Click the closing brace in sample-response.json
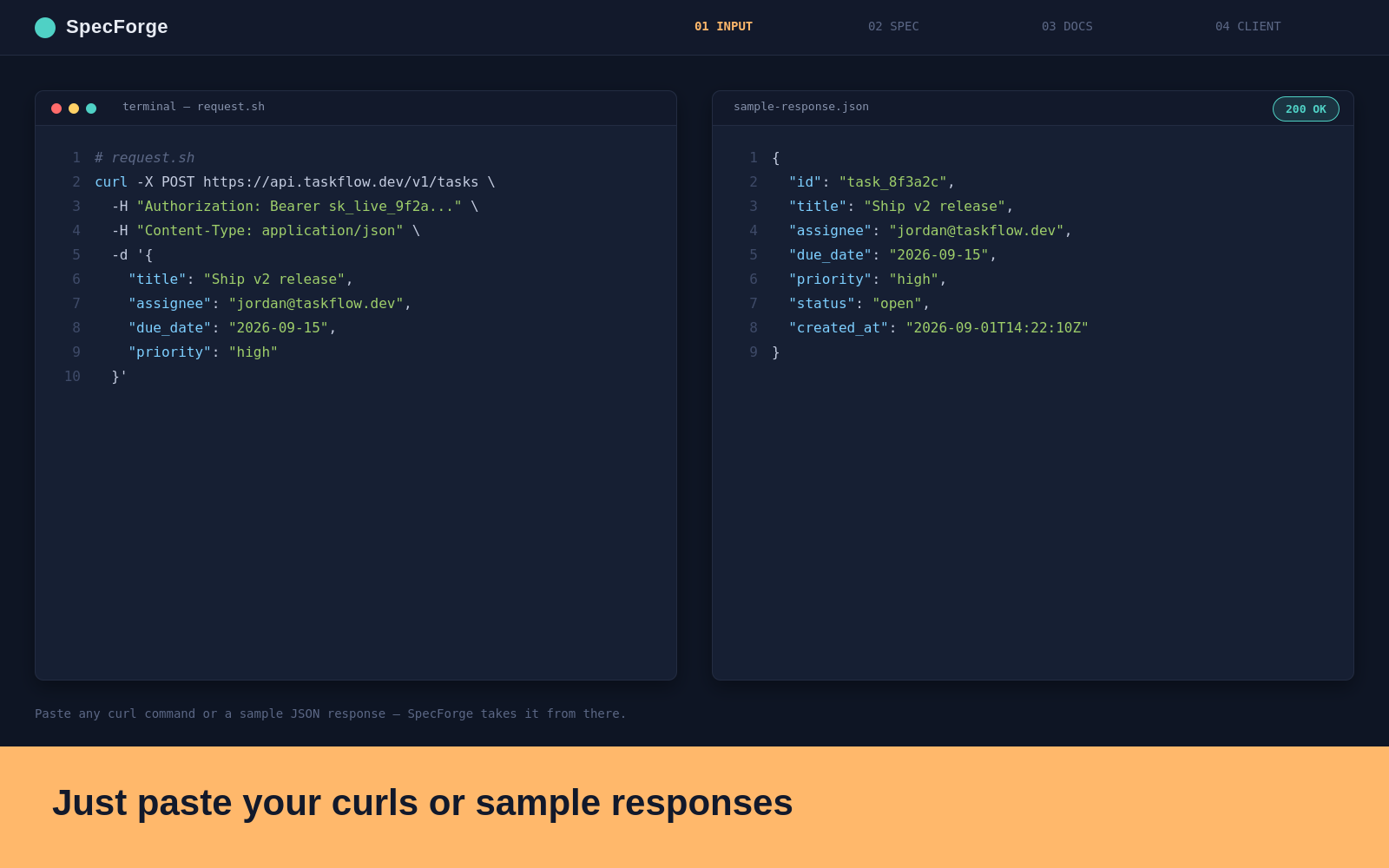 point(776,352)
